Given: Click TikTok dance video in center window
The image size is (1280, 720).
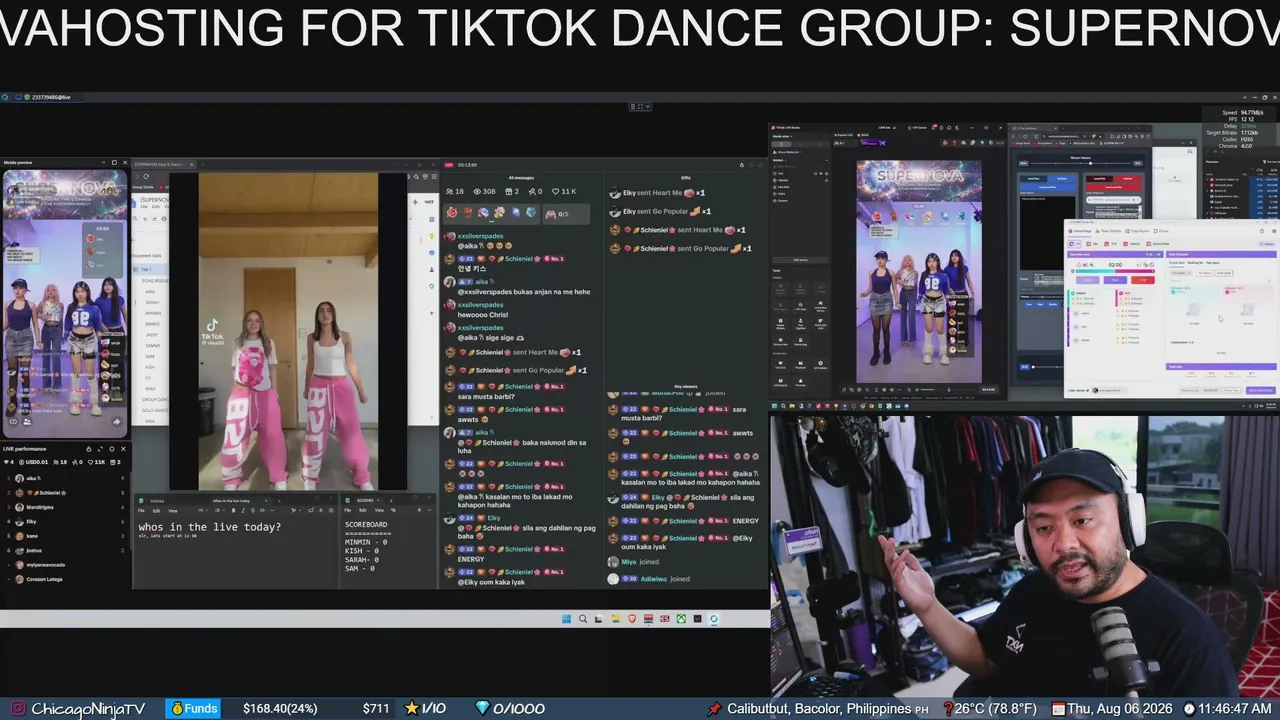Looking at the screenshot, I should (x=288, y=332).
